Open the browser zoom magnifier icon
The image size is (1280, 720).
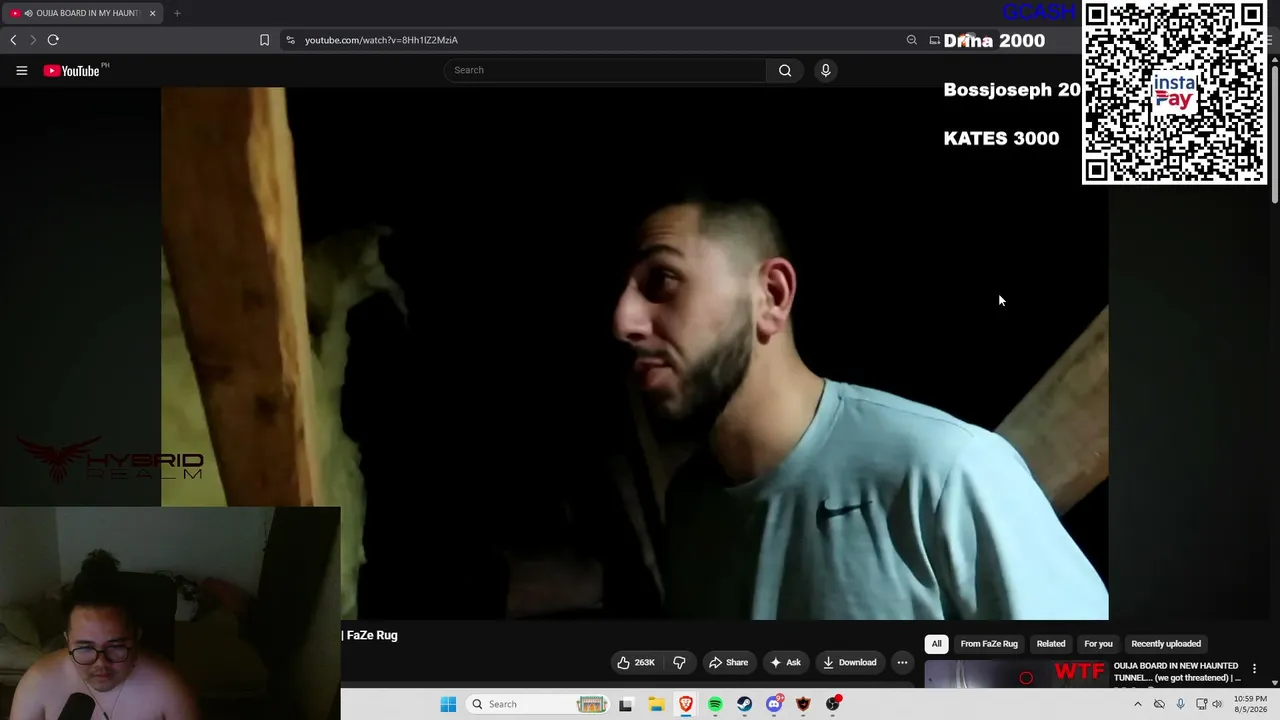pyautogui.click(x=911, y=40)
